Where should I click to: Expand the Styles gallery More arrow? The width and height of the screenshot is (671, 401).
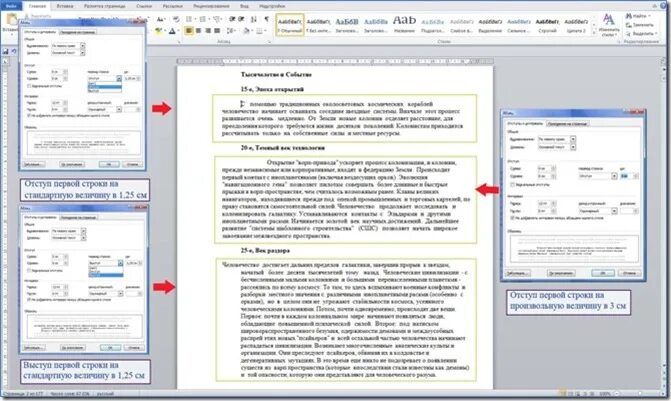point(593,33)
